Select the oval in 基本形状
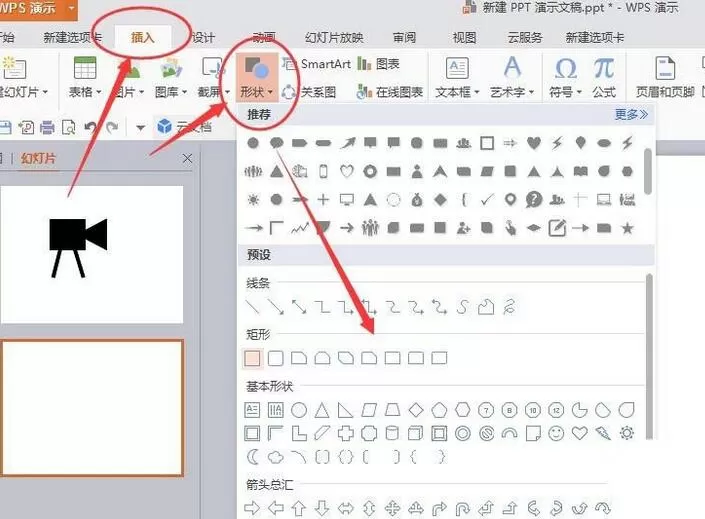 click(x=299, y=410)
